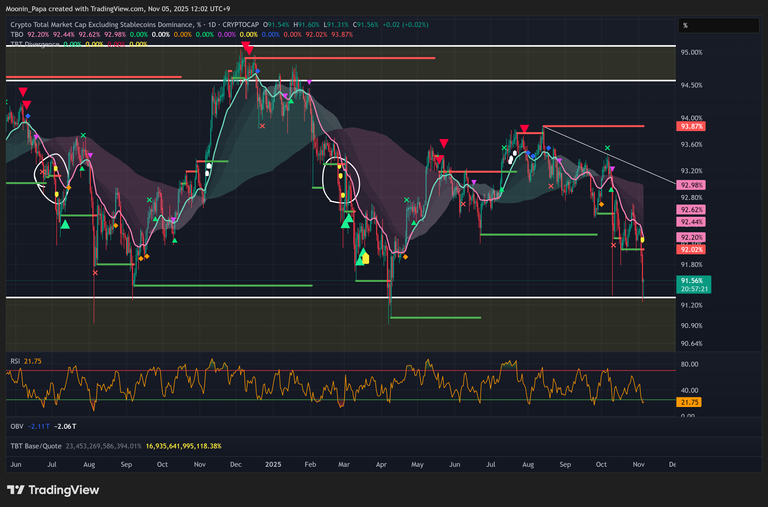
Task: Click the red 93.87% price label
Action: click(692, 127)
